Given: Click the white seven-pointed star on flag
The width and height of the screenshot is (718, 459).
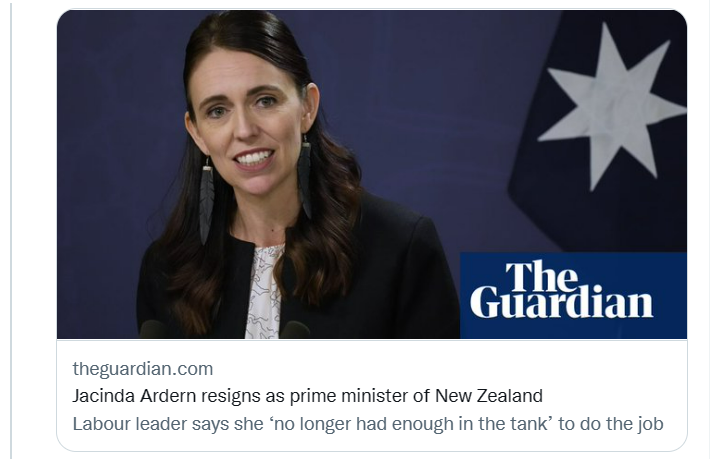Looking at the screenshot, I should click(612, 107).
